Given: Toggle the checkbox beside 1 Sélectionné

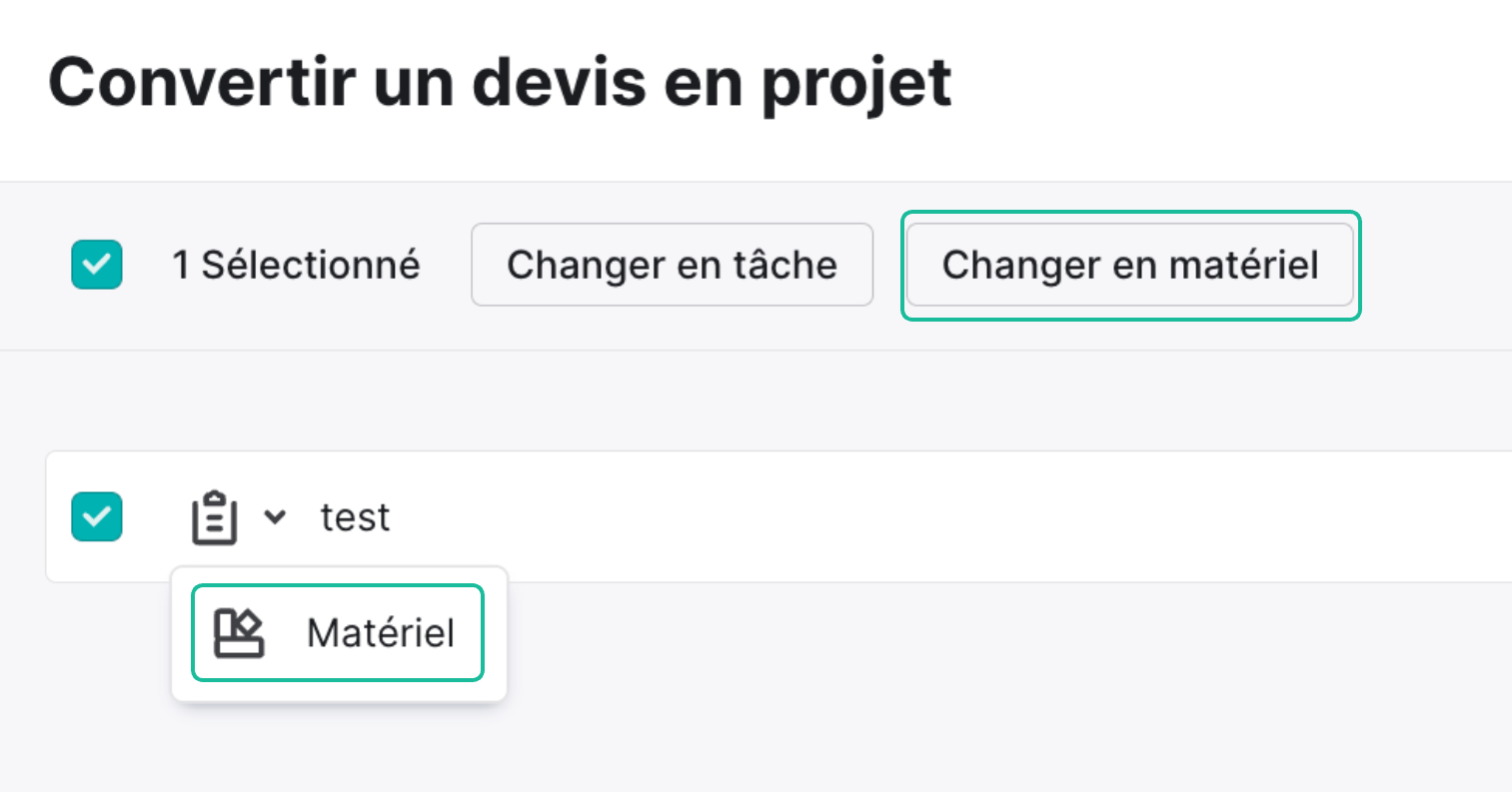Looking at the screenshot, I should [97, 265].
